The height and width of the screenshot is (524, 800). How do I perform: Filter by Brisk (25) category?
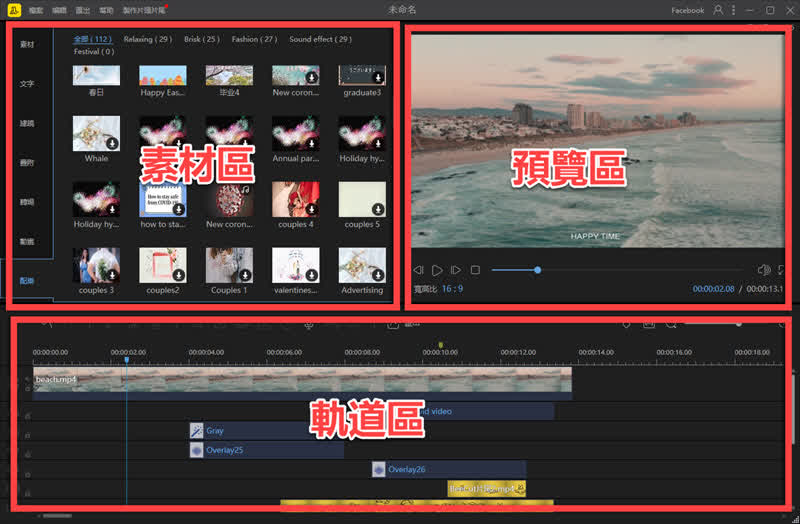tap(202, 39)
